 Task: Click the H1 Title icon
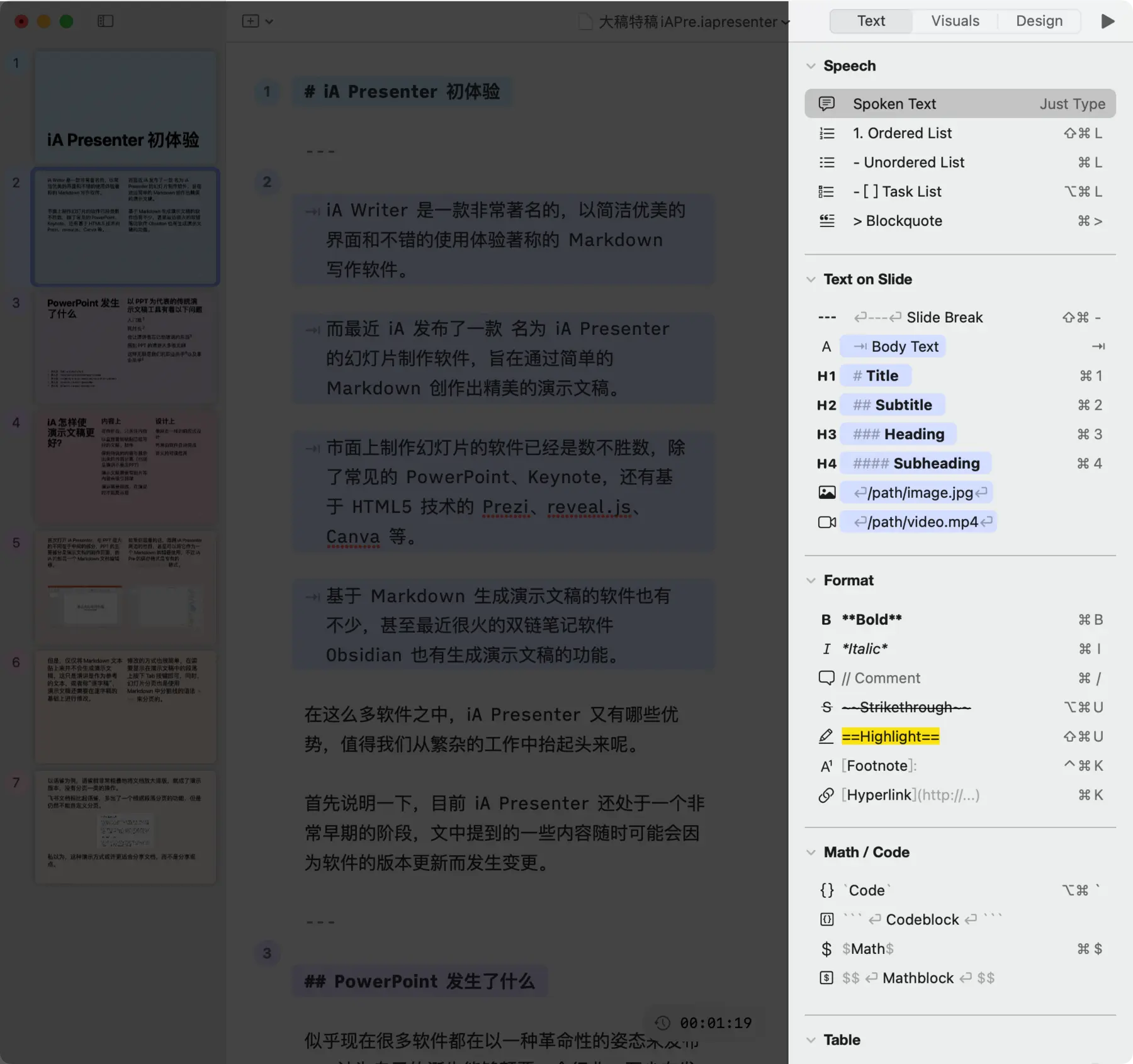(826, 376)
